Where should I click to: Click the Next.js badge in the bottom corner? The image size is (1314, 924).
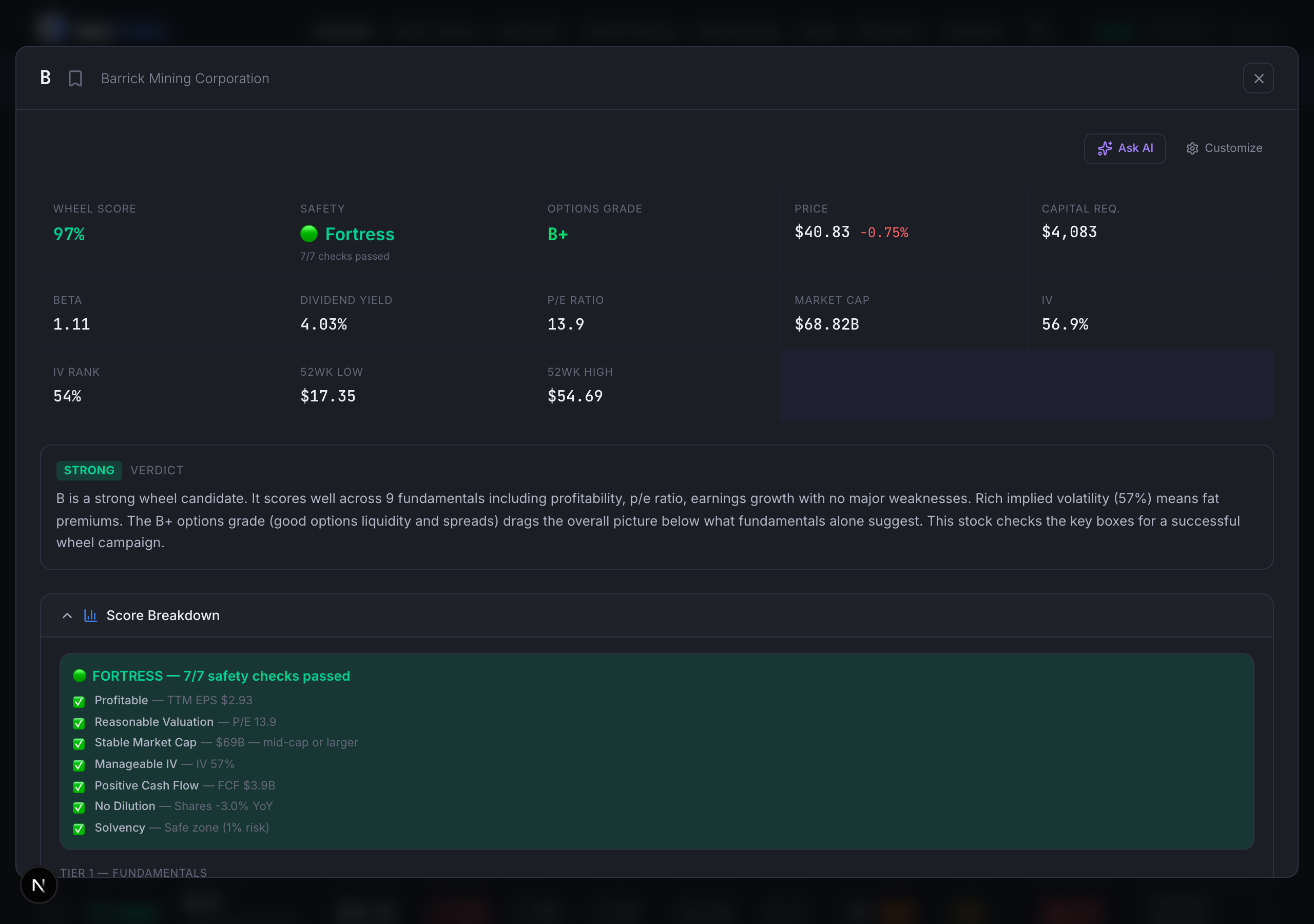click(x=38, y=885)
